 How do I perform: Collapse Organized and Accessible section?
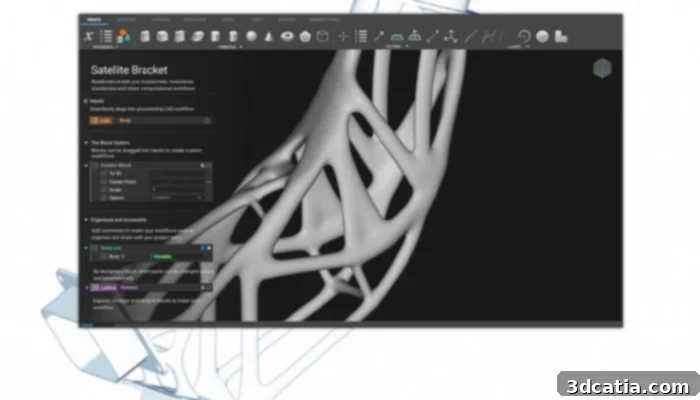point(86,220)
